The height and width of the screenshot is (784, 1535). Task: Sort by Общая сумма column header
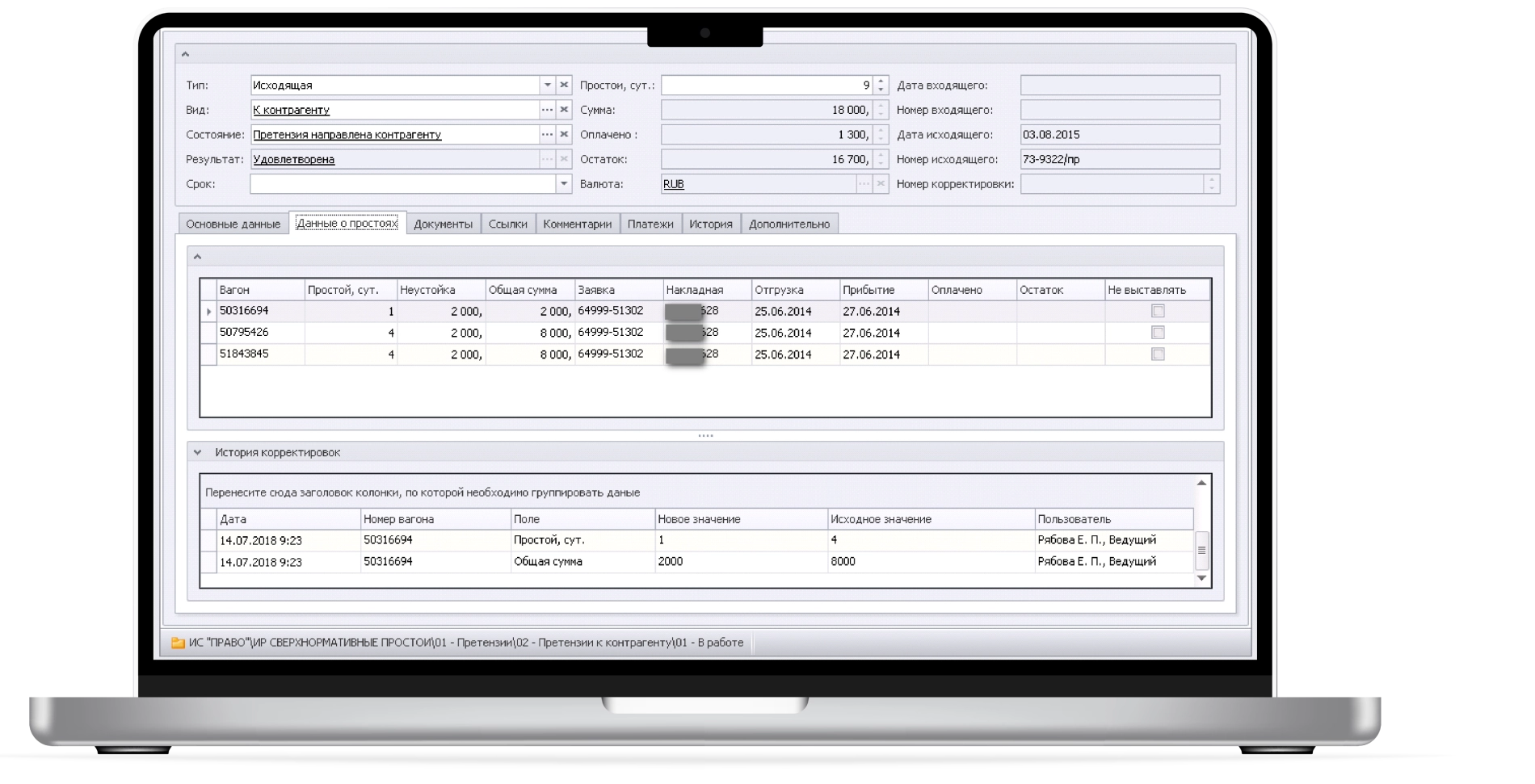pyautogui.click(x=529, y=290)
